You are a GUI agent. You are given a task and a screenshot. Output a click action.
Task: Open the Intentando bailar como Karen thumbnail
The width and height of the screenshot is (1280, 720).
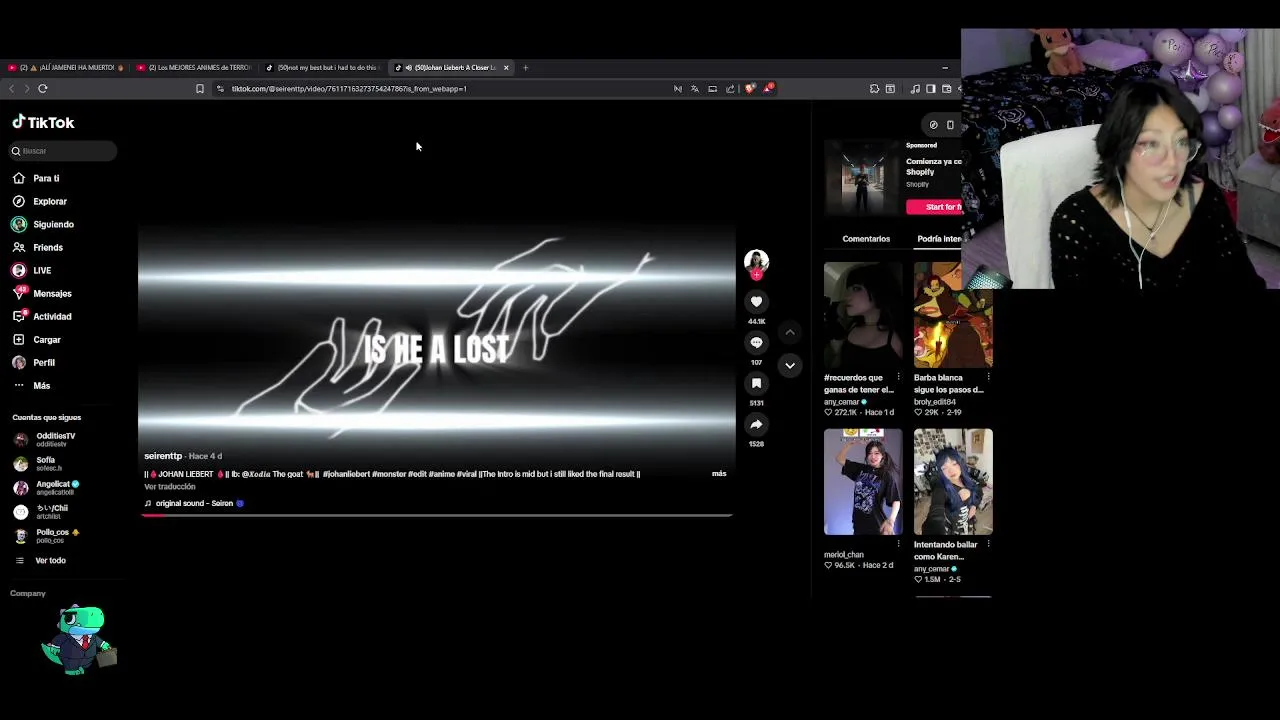[x=952, y=482]
